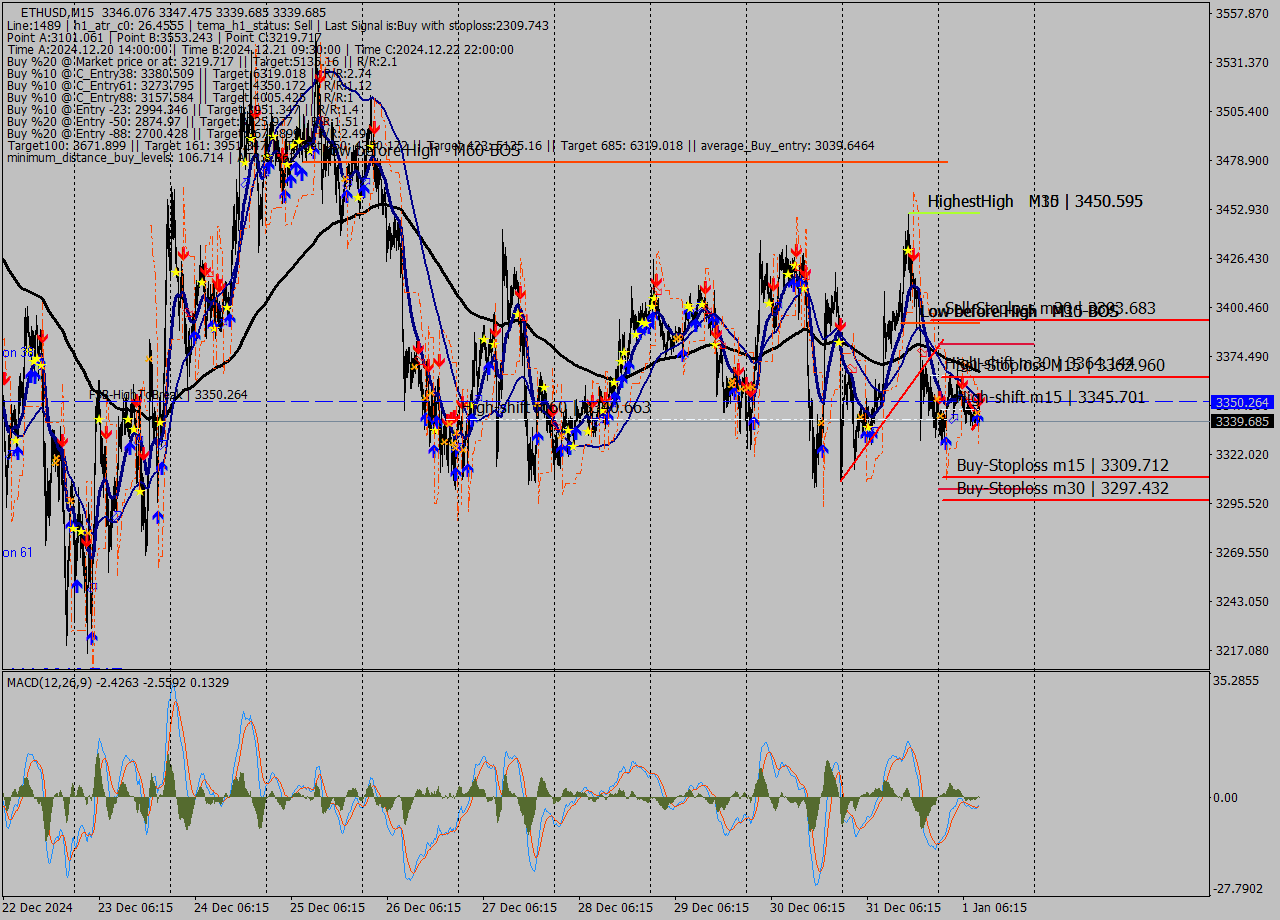The image size is (1280, 920).
Task: Click the '25 Dec 06:15' time label
Action: pos(328,908)
